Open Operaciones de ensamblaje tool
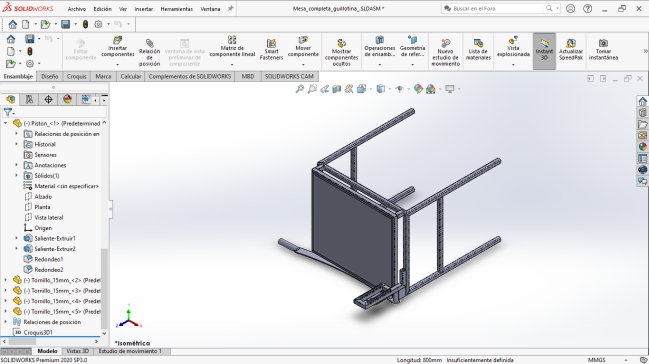The width and height of the screenshot is (649, 364). [x=380, y=47]
